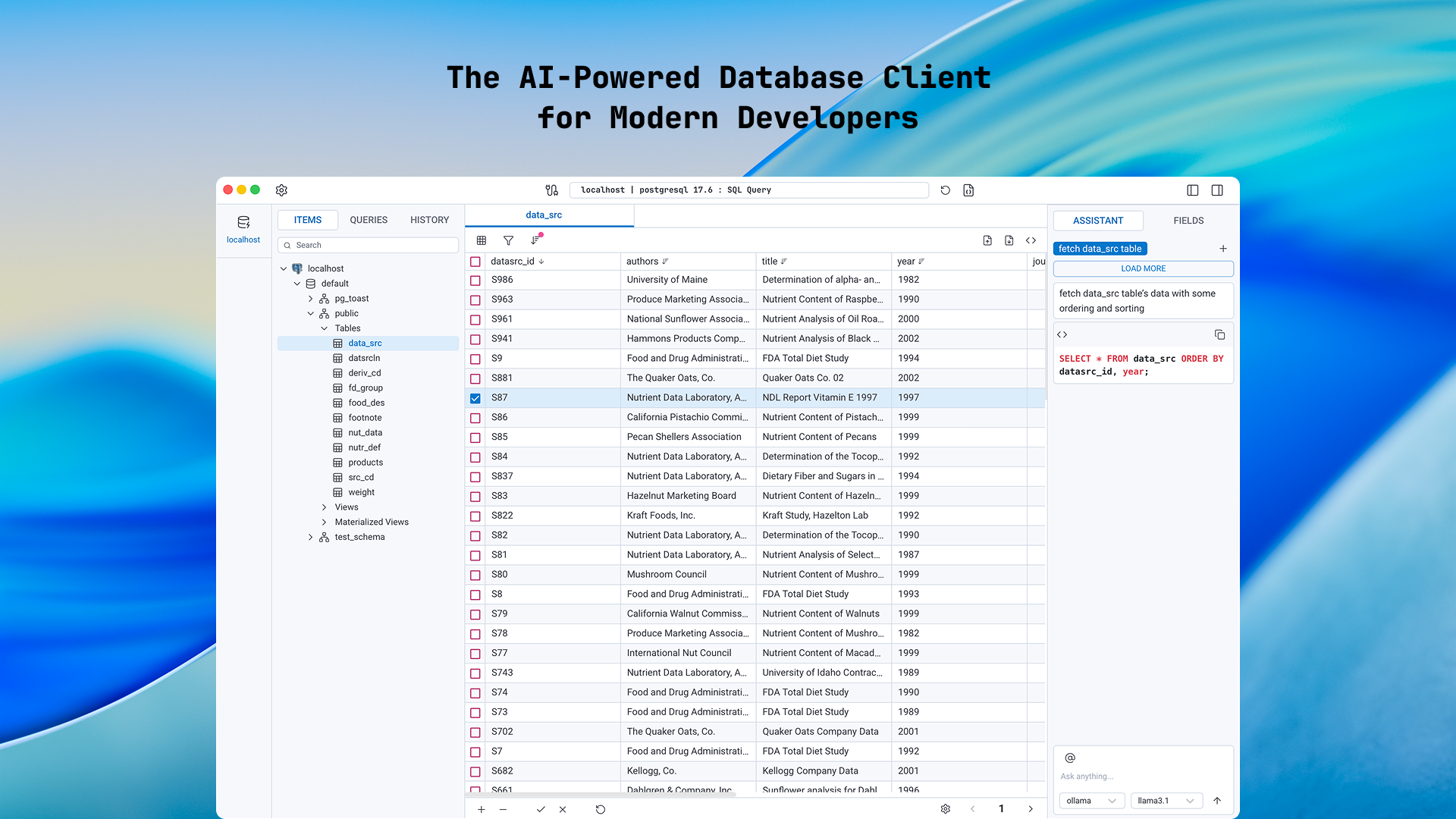Open the sort rows icon

tap(535, 240)
